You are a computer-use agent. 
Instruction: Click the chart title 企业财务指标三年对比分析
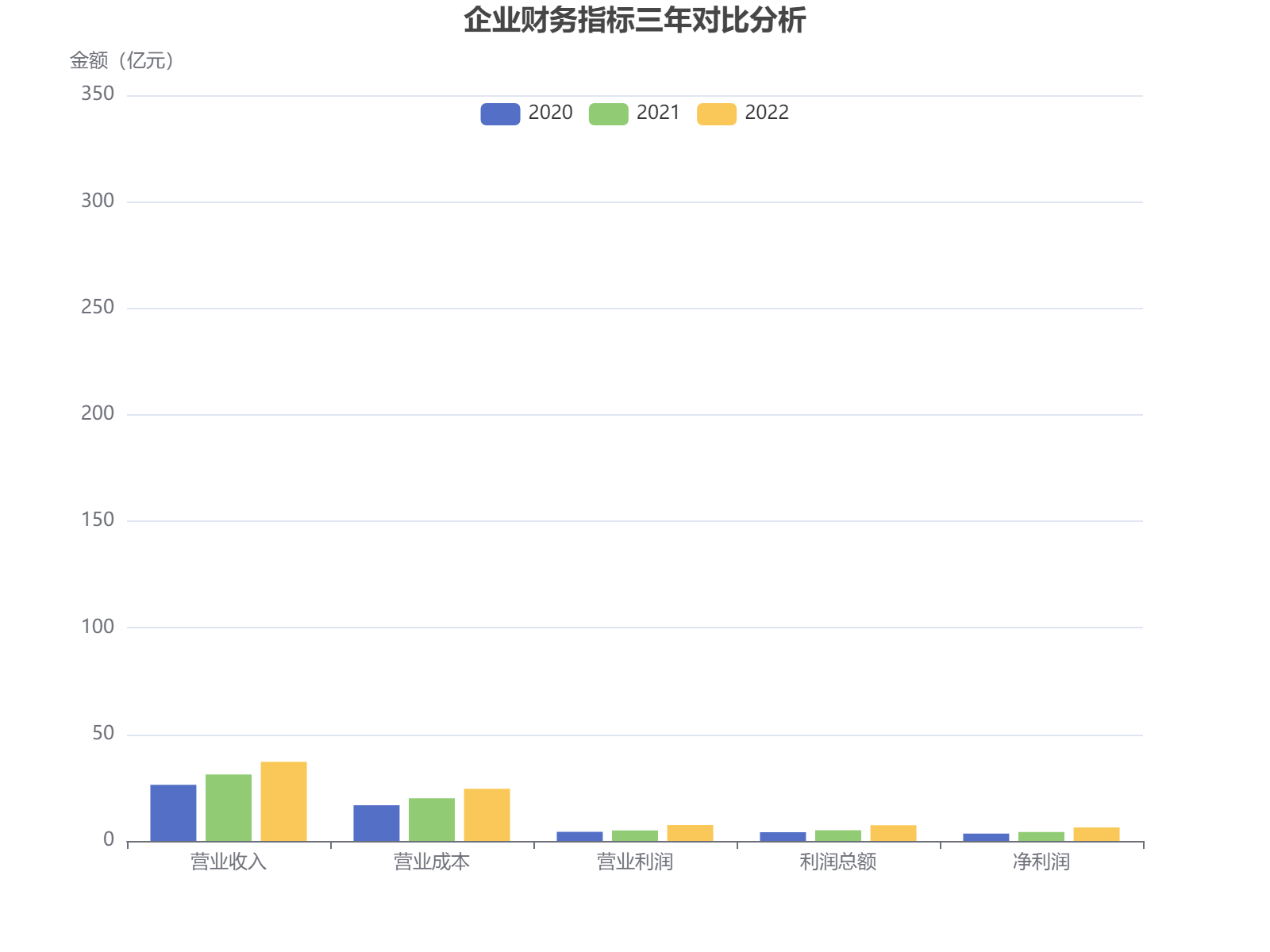point(634,21)
